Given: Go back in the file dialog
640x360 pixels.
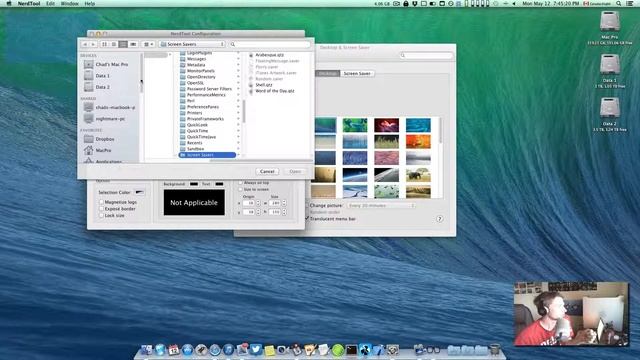Looking at the screenshot, I should click(x=85, y=44).
